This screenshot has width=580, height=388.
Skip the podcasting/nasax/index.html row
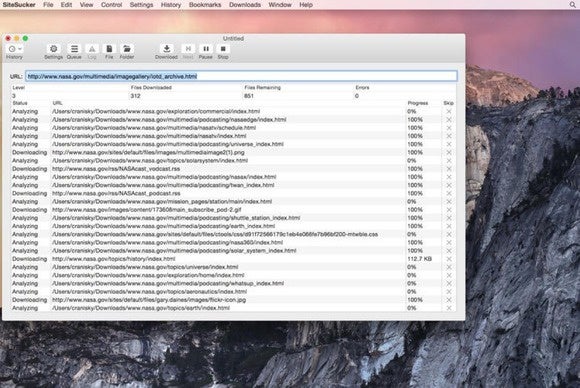[449, 177]
